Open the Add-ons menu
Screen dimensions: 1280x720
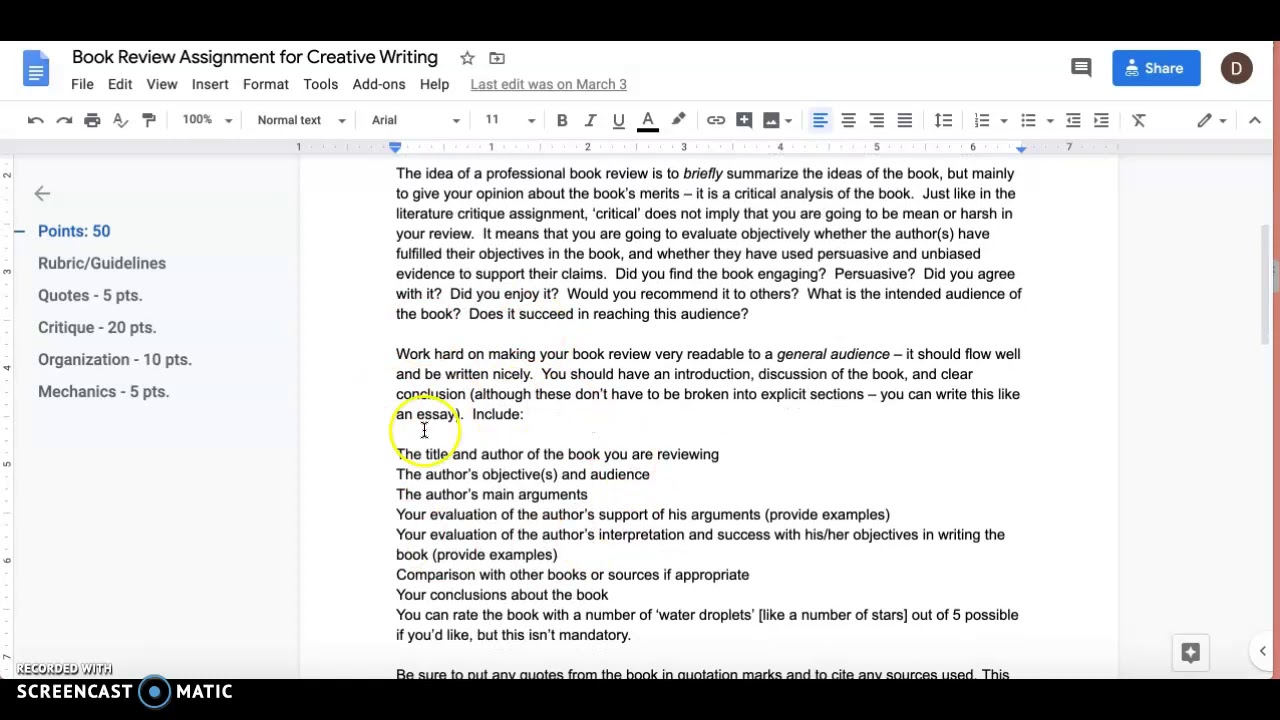(379, 84)
